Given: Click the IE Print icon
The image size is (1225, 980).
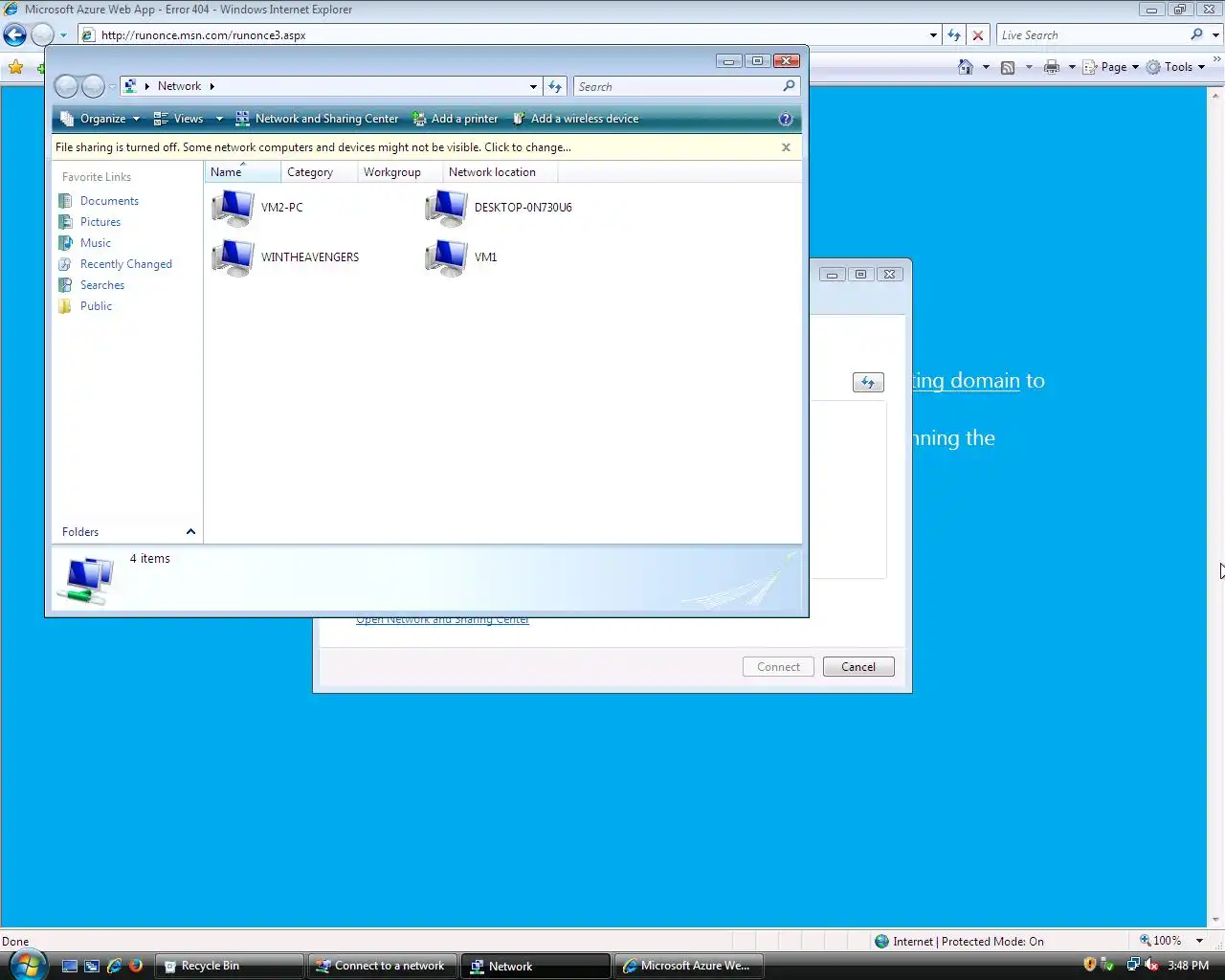Looking at the screenshot, I should click(x=1052, y=67).
